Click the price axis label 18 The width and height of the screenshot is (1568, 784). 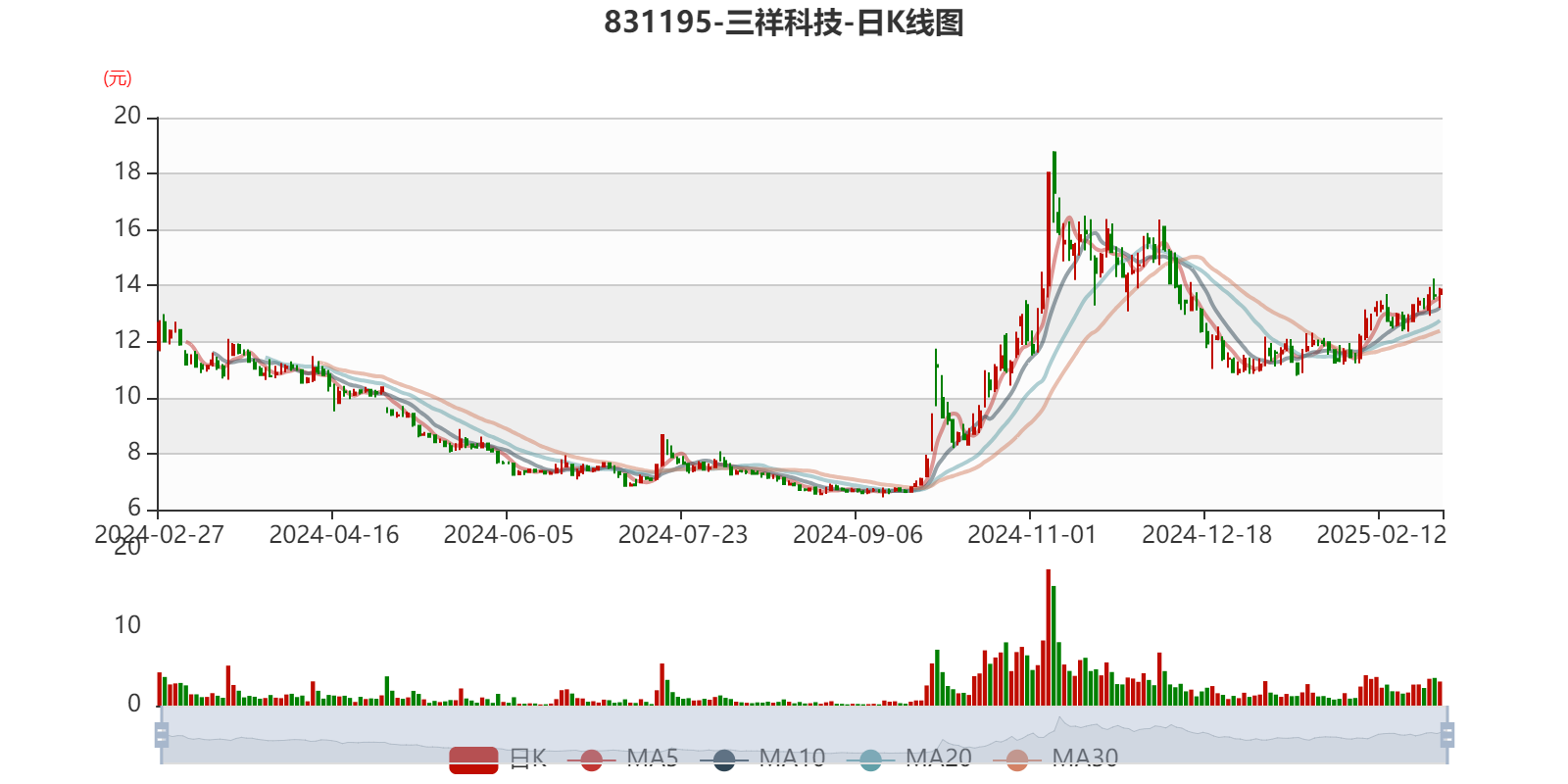pos(127,172)
